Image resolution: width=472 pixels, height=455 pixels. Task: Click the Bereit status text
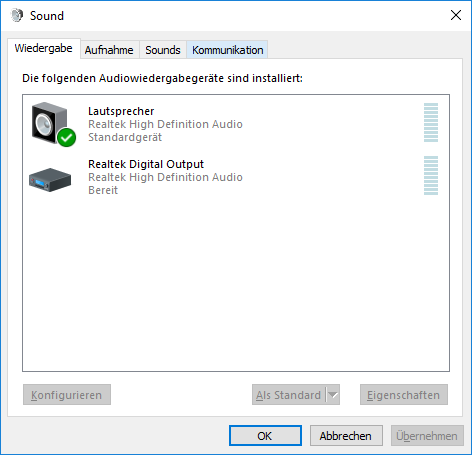coord(103,190)
